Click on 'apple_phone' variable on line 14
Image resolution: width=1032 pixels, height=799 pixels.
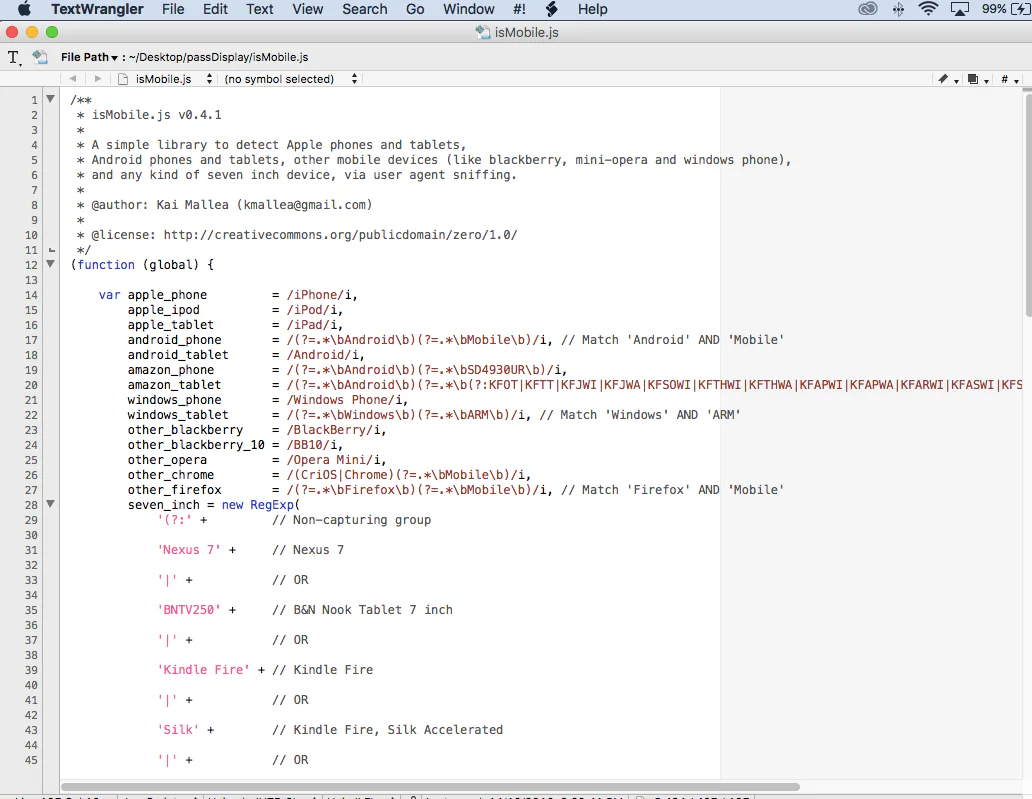click(x=167, y=295)
